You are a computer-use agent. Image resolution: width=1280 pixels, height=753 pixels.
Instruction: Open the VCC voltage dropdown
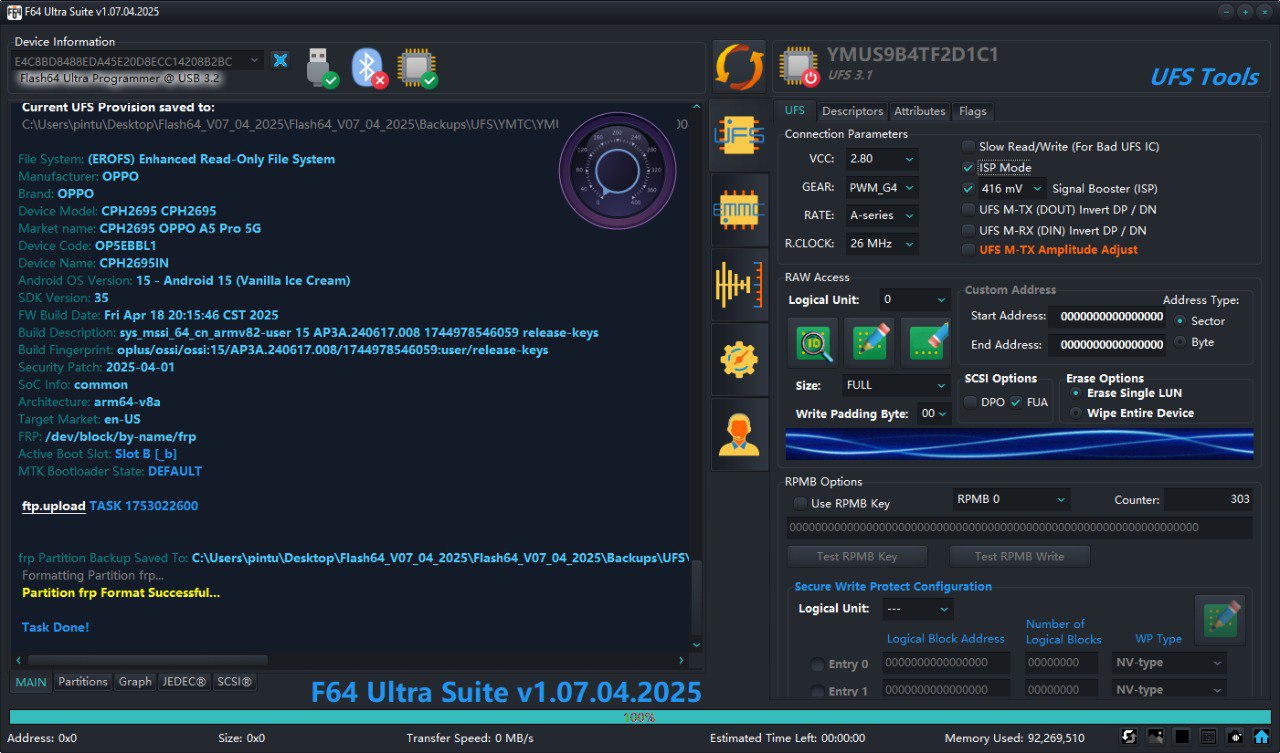(x=881, y=159)
